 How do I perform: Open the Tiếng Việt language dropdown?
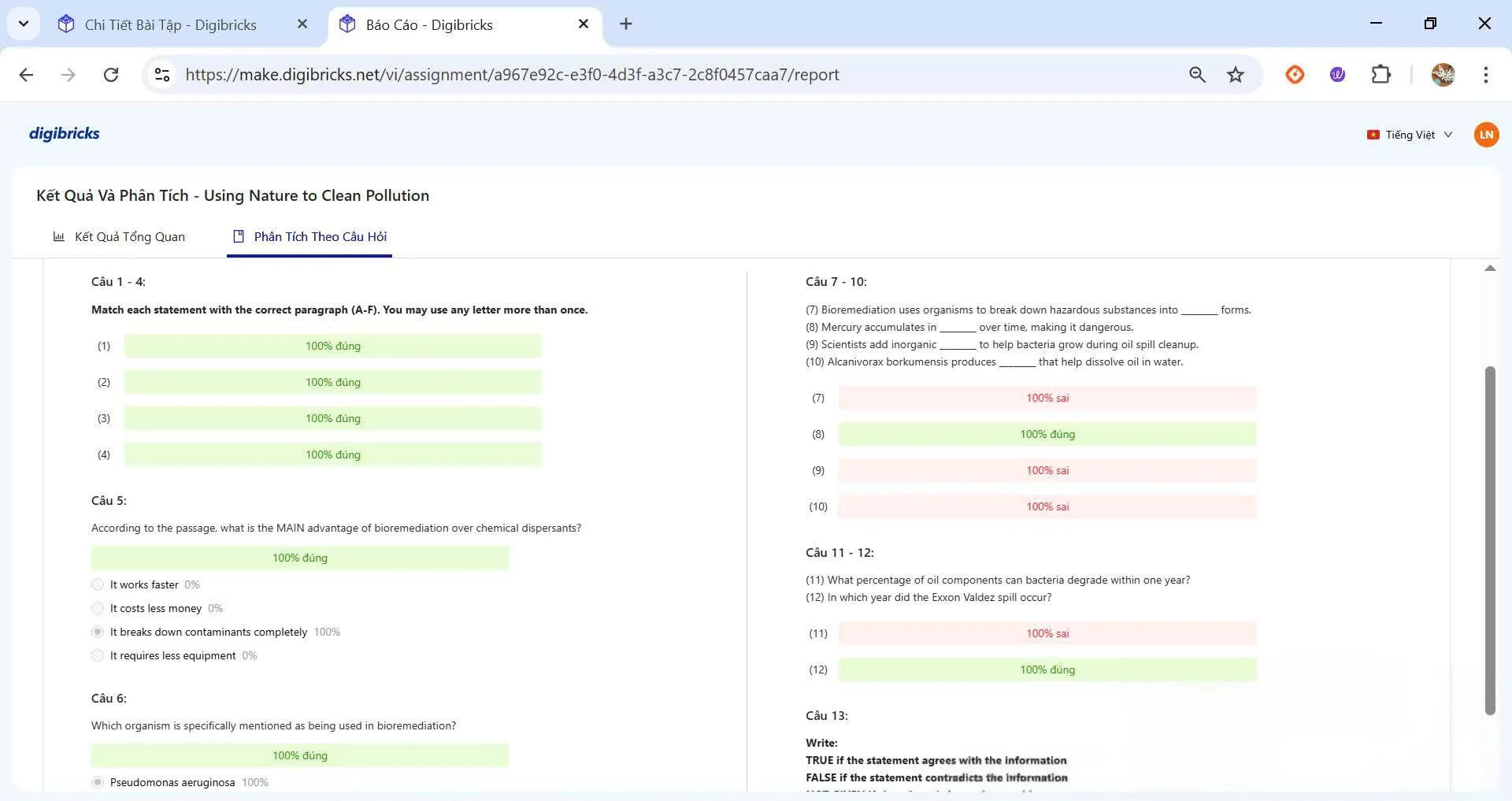tap(1410, 135)
